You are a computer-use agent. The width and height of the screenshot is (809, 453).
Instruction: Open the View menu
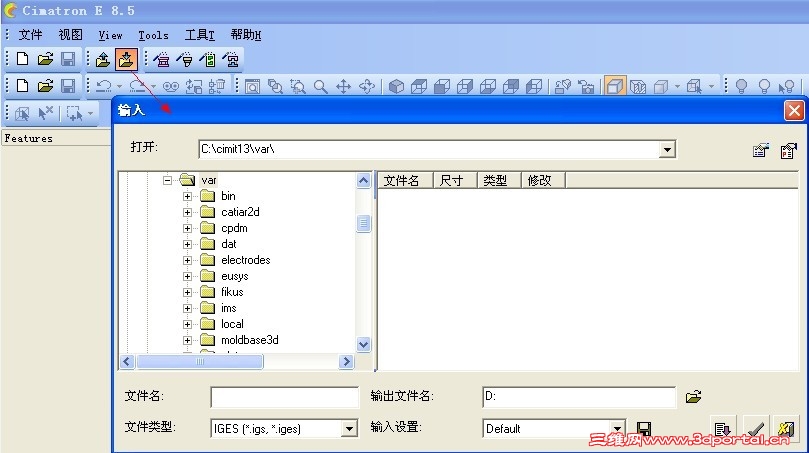pyautogui.click(x=110, y=35)
